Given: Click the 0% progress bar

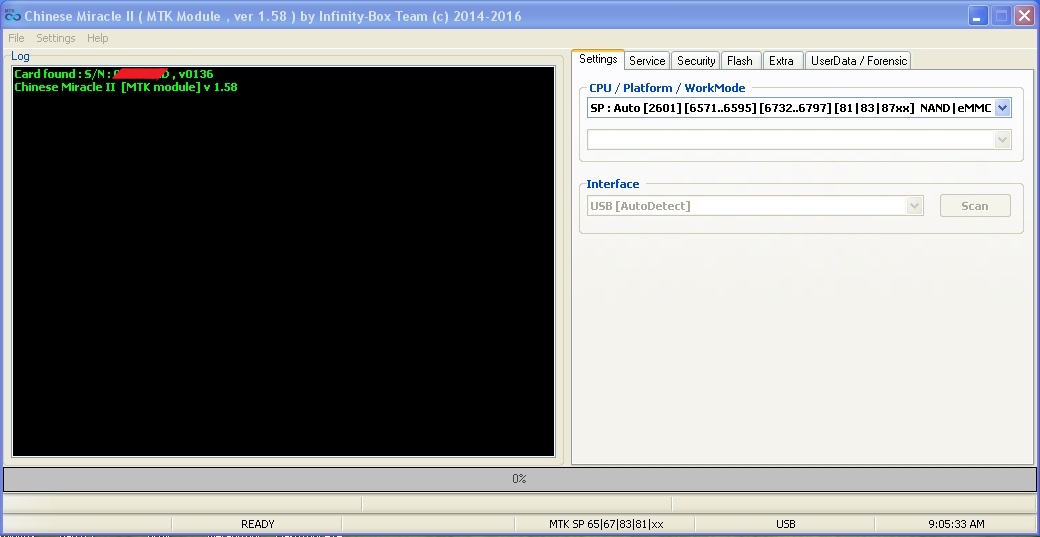Looking at the screenshot, I should point(519,479).
